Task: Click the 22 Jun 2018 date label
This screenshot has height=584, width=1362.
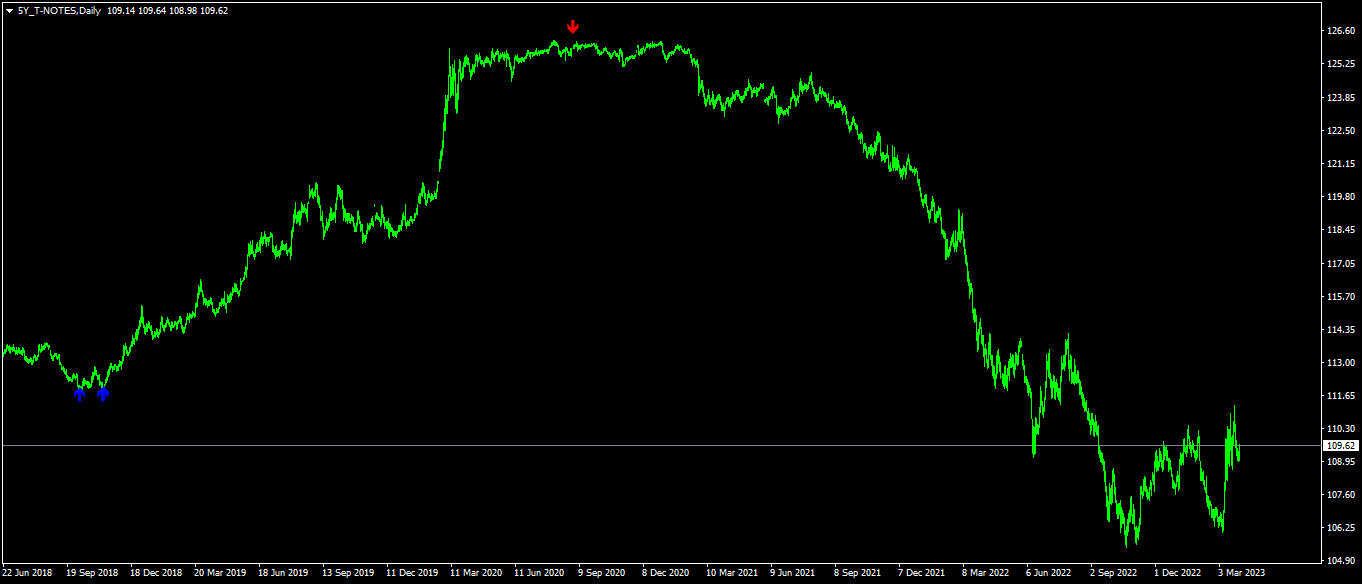Action: [x=28, y=573]
